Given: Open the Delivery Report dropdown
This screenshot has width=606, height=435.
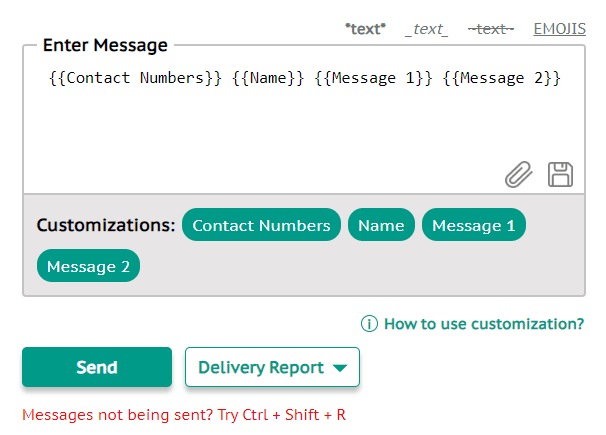Looking at the screenshot, I should pos(272,367).
